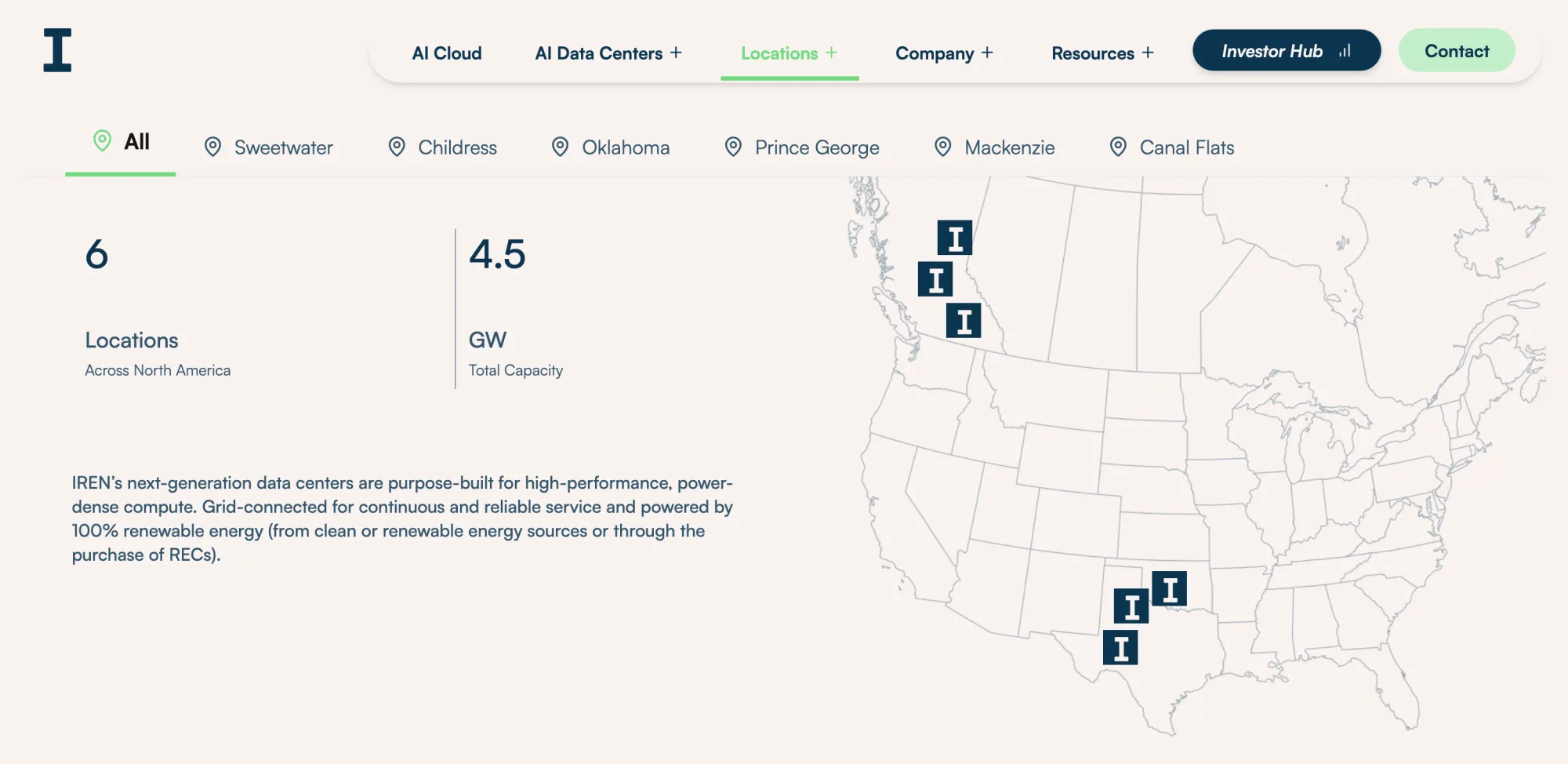Click the westernmost map marker in Canada
The width and height of the screenshot is (1568, 764).
coord(935,279)
